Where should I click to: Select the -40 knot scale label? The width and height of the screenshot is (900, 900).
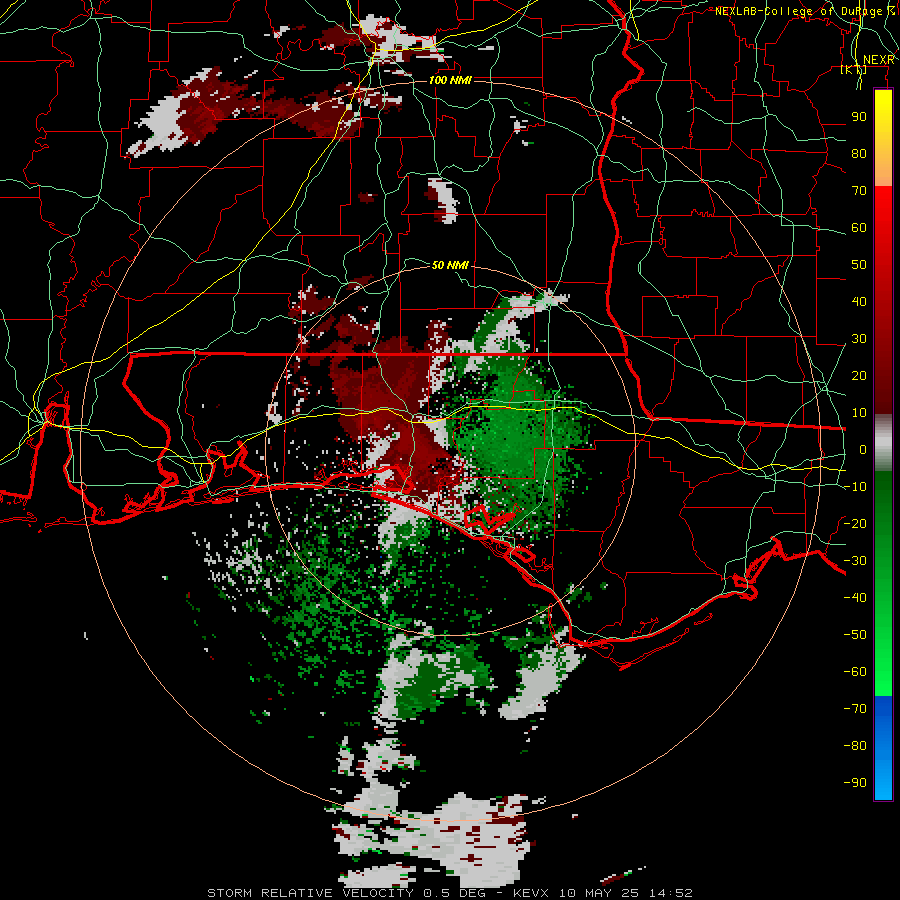pos(855,598)
